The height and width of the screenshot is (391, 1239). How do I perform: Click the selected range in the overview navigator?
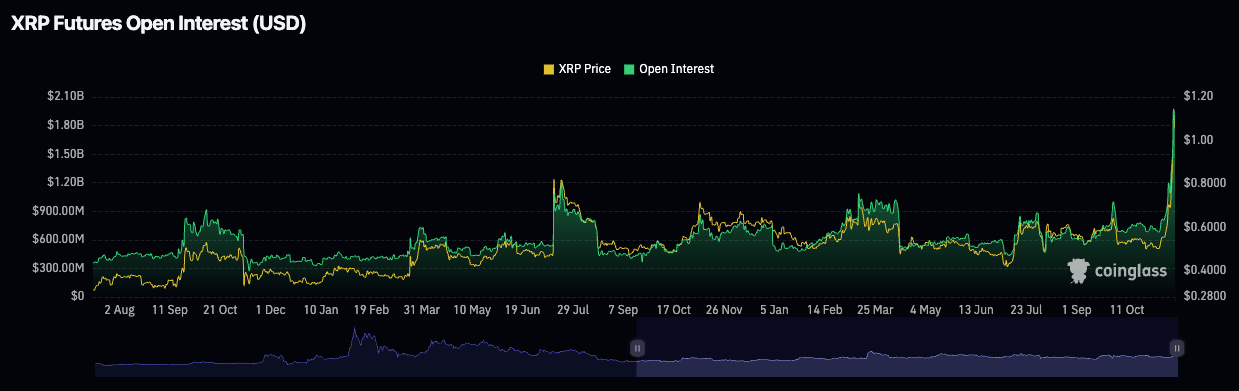[907, 347]
